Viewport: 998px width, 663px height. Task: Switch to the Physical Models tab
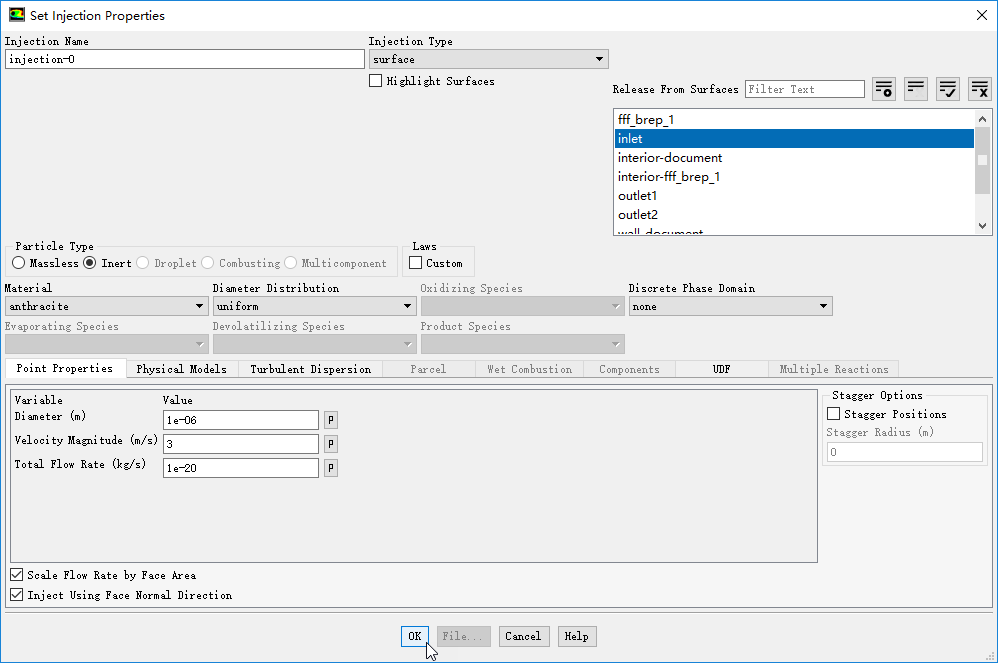click(181, 369)
